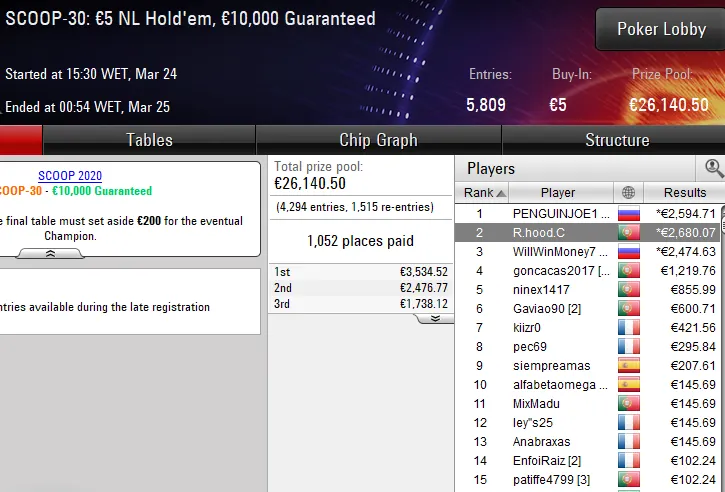Screen dimensions: 725x492
Task: Click Portugal flag beside MixMadu
Action: 628,404
